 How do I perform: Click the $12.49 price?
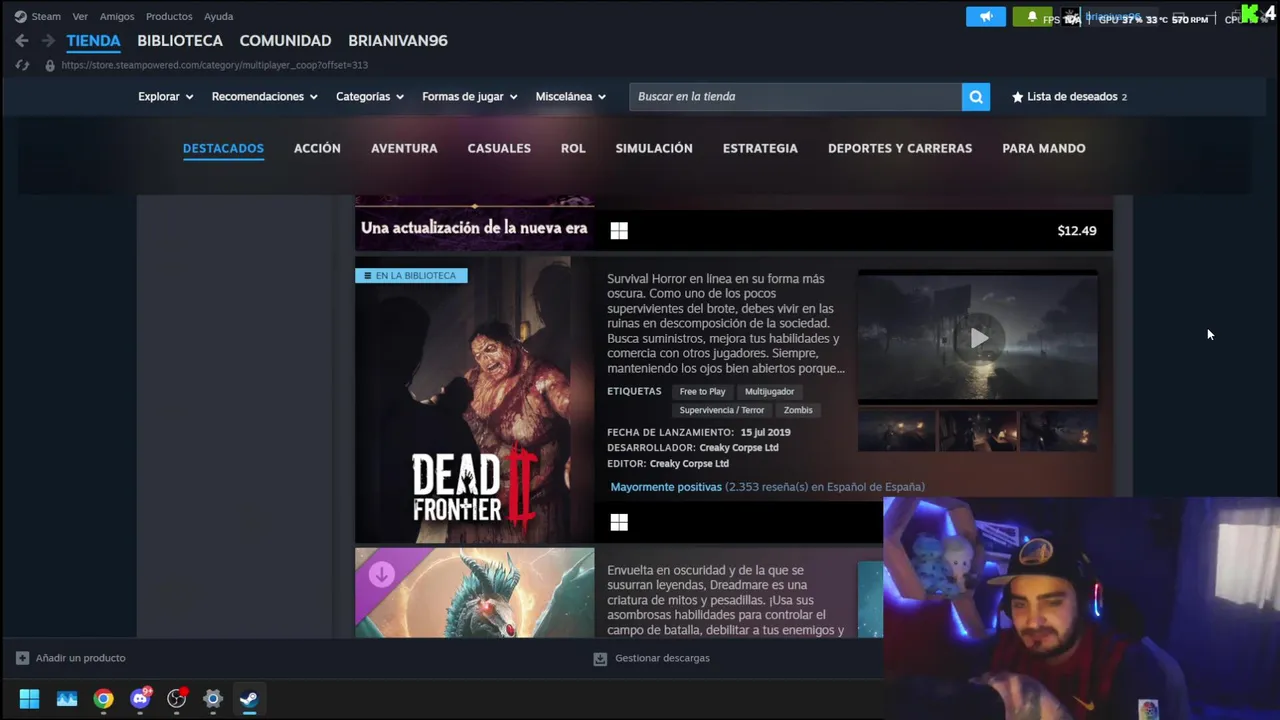pos(1077,231)
